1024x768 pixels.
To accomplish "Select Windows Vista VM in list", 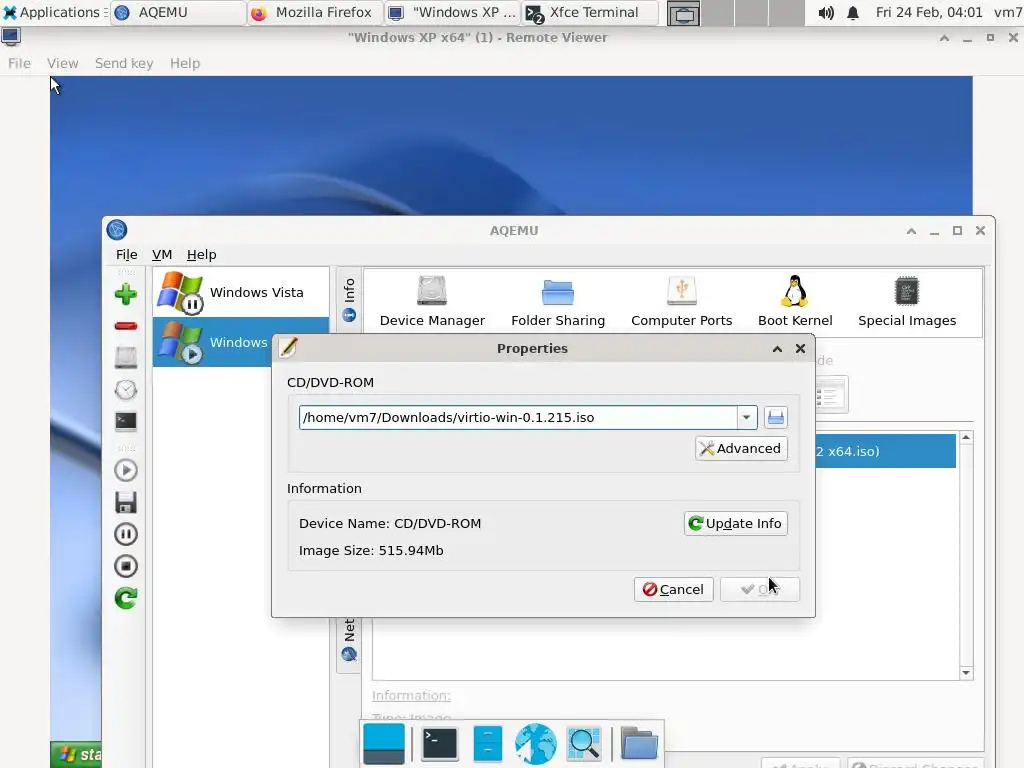I will [241, 292].
